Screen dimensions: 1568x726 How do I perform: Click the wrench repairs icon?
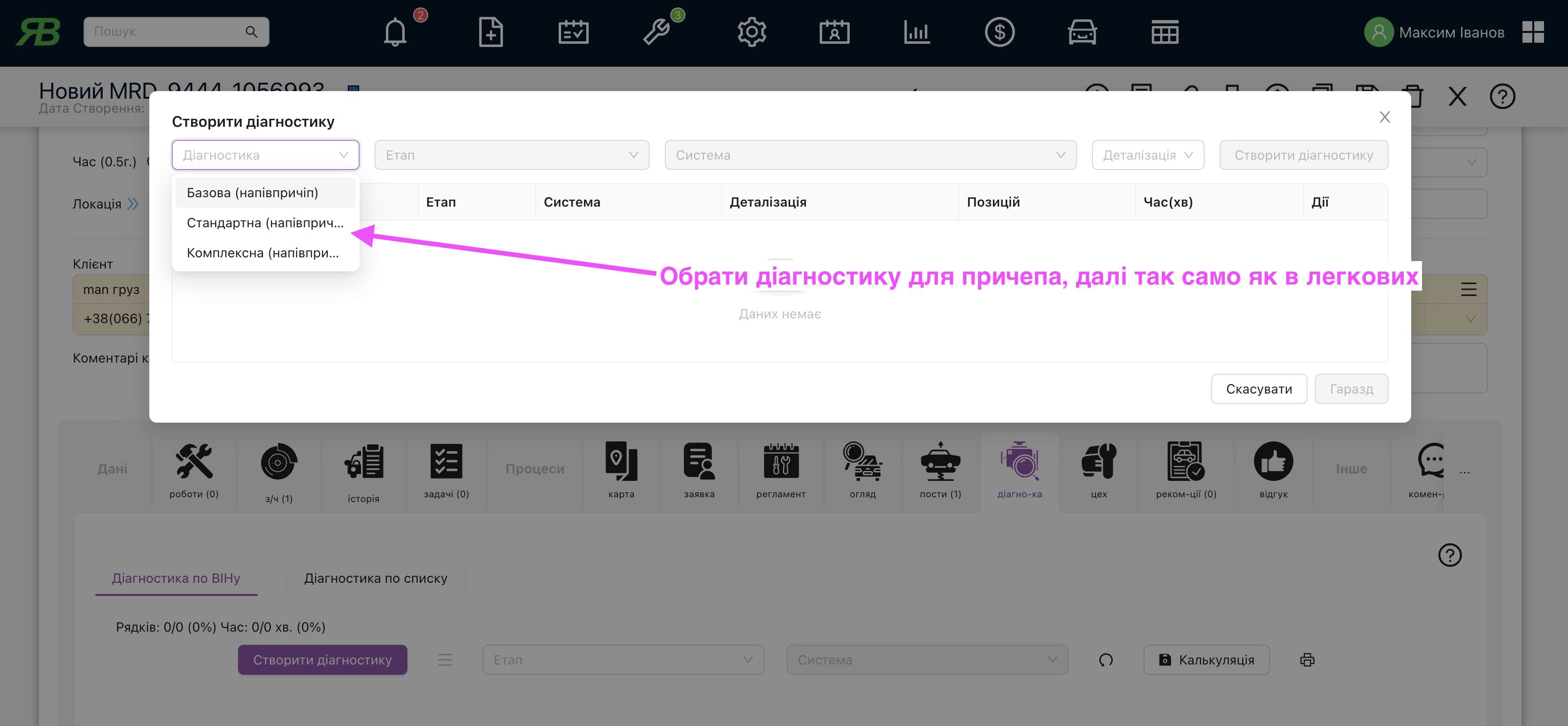pyautogui.click(x=657, y=32)
